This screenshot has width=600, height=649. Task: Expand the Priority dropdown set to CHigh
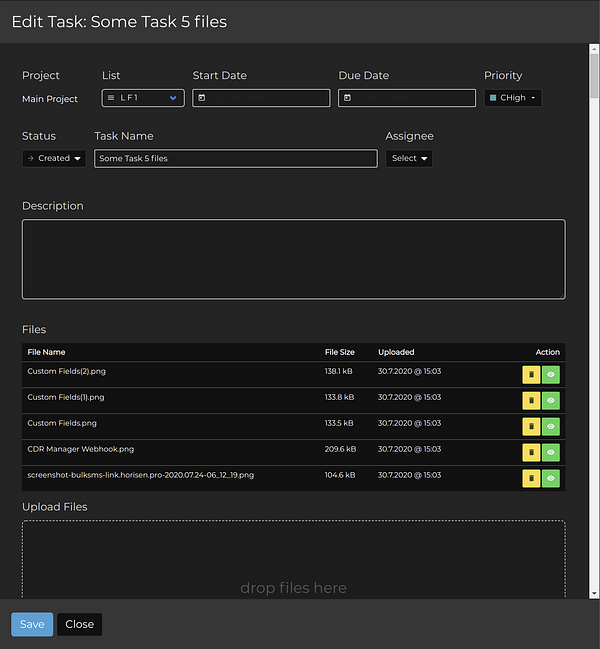coord(513,98)
